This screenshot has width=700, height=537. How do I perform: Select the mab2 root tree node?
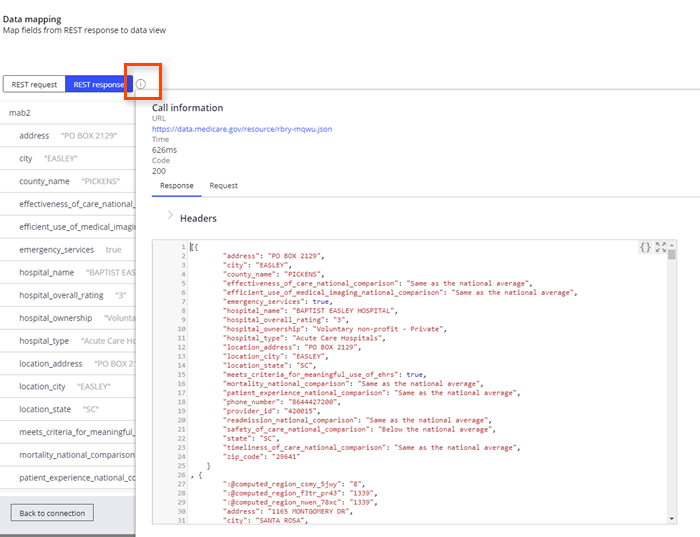[20, 113]
